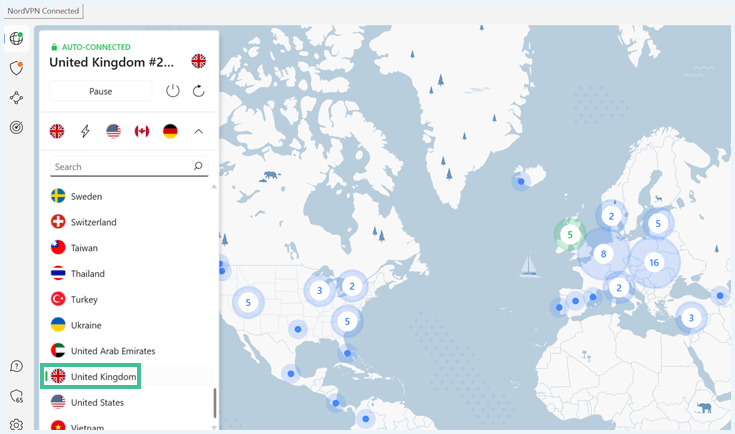Click UK flag next to connected server name
This screenshot has height=434, width=735.
coord(199,61)
